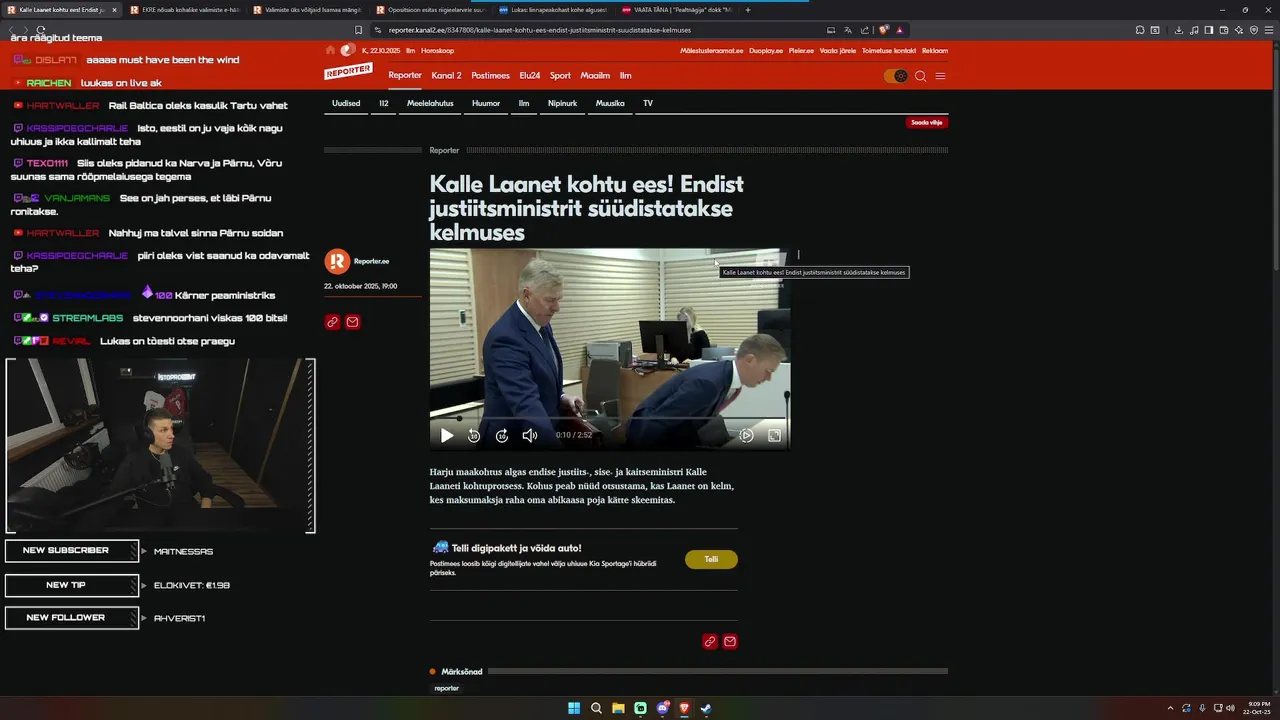Image resolution: width=1280 pixels, height=720 pixels.
Task: Open the Mälestusteraamat.ee link
Action: click(x=711, y=50)
